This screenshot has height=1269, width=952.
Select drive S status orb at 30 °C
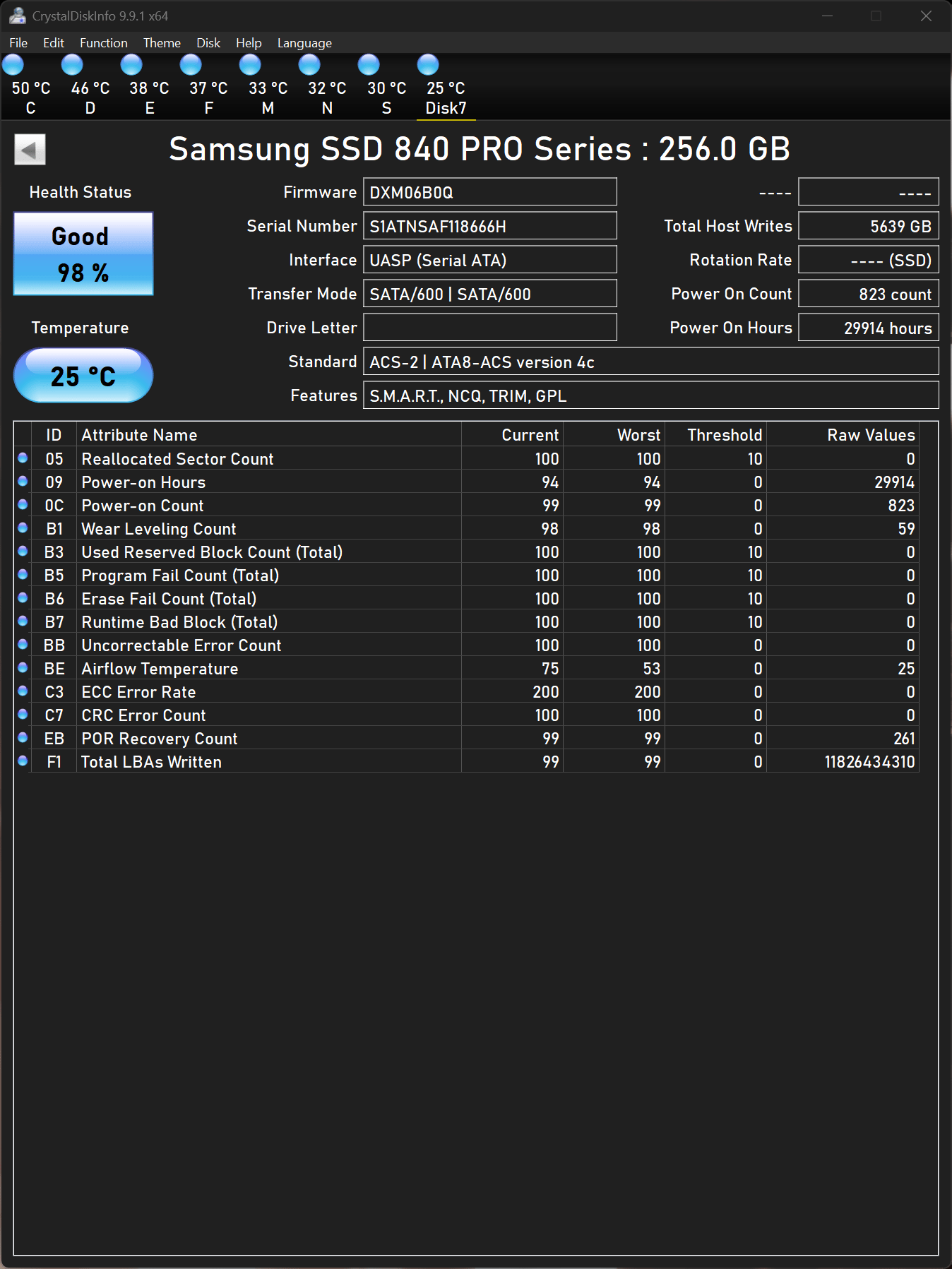click(369, 65)
